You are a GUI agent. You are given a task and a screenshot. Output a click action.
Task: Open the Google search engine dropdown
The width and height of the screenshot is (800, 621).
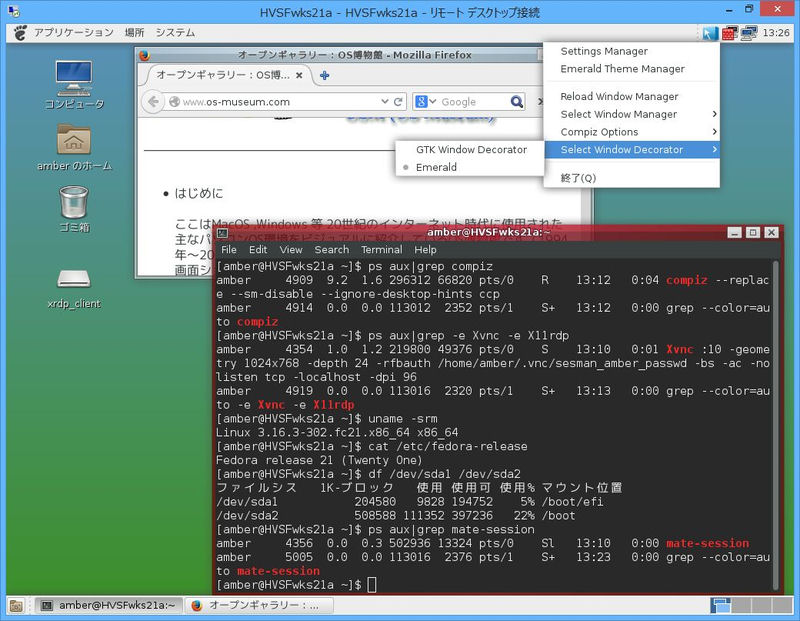pos(426,102)
